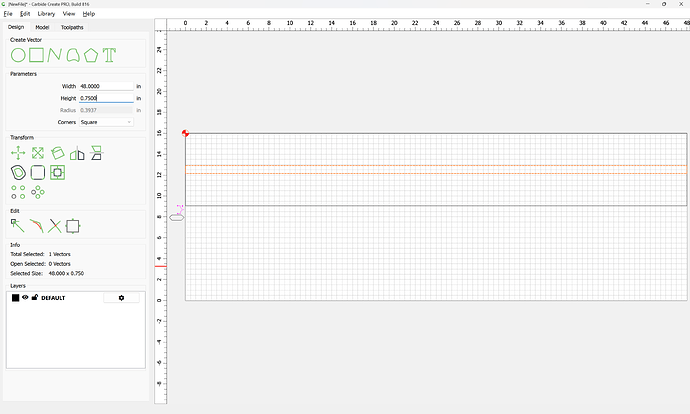Select the Create Polygon tool

click(x=91, y=55)
